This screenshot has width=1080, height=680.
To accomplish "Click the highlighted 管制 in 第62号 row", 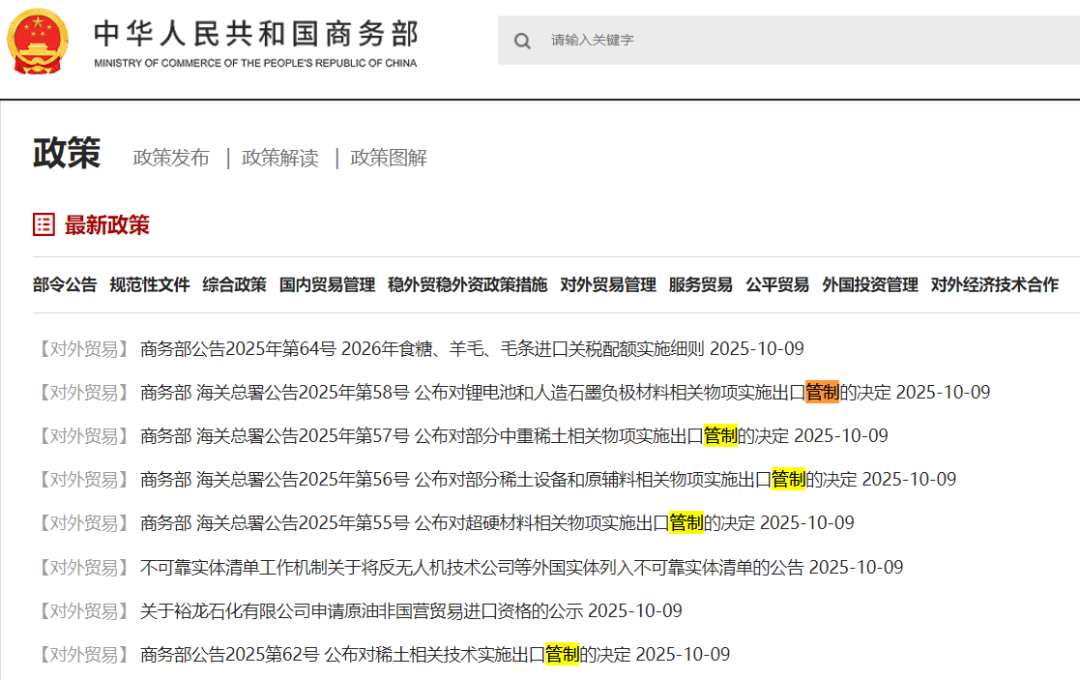I will tap(563, 654).
